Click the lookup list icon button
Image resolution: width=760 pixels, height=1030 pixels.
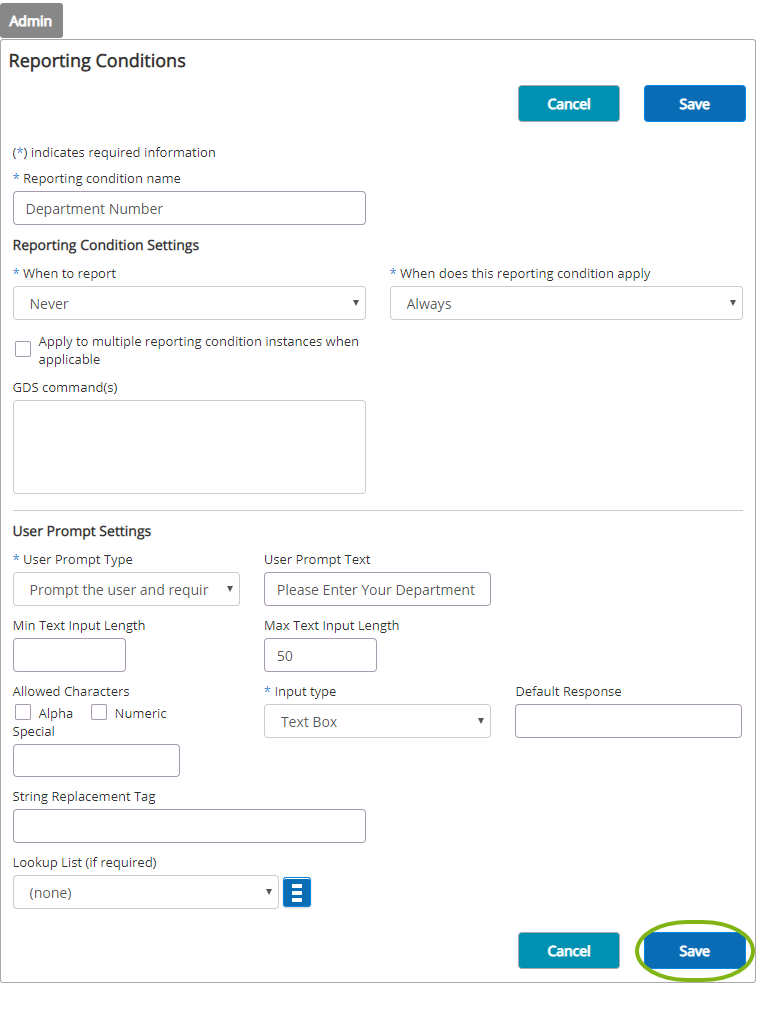(x=297, y=892)
